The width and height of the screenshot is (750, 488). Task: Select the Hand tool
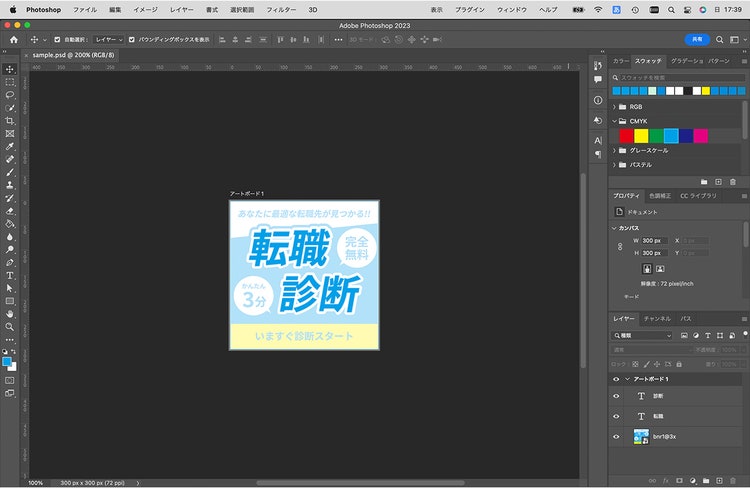[10, 314]
